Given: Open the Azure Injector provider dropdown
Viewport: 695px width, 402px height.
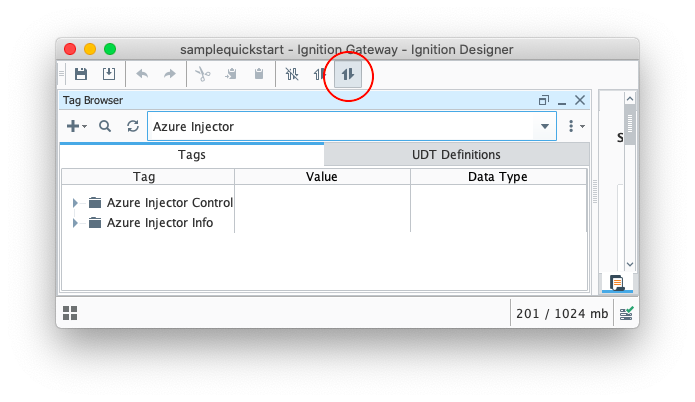Looking at the screenshot, I should [545, 127].
